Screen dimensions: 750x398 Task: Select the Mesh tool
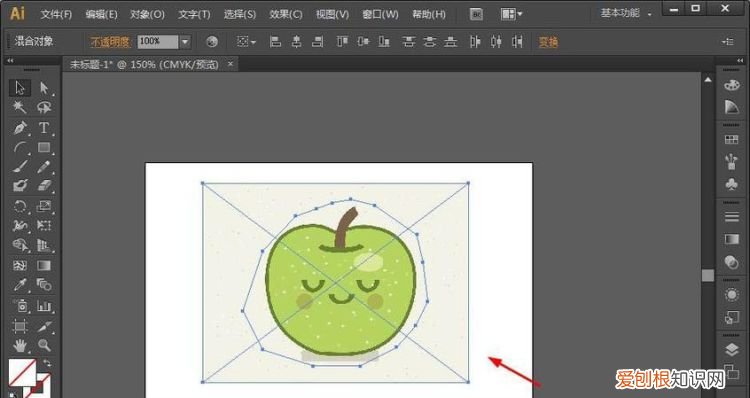point(20,265)
